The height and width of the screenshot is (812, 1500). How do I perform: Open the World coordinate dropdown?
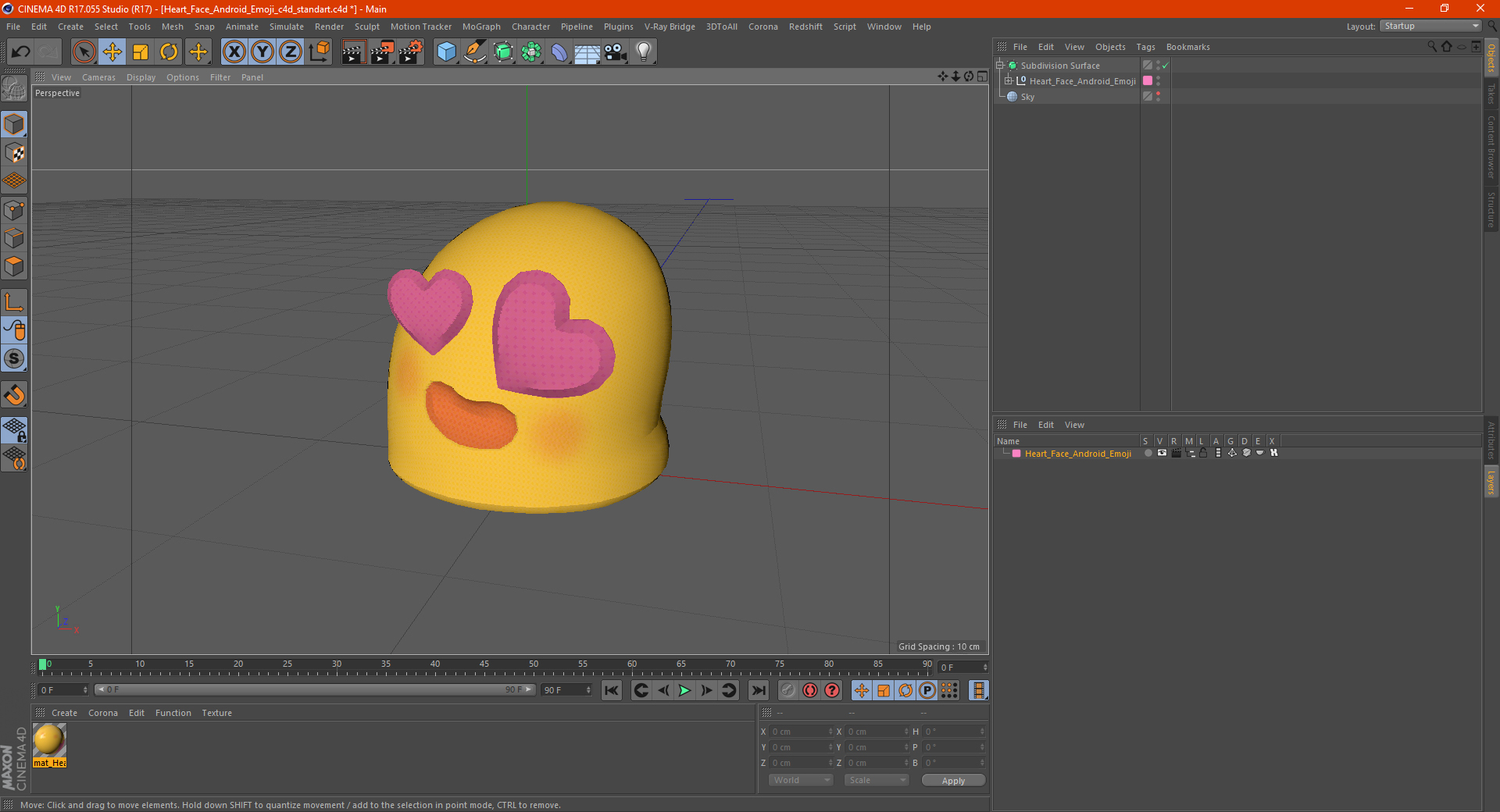(x=801, y=780)
